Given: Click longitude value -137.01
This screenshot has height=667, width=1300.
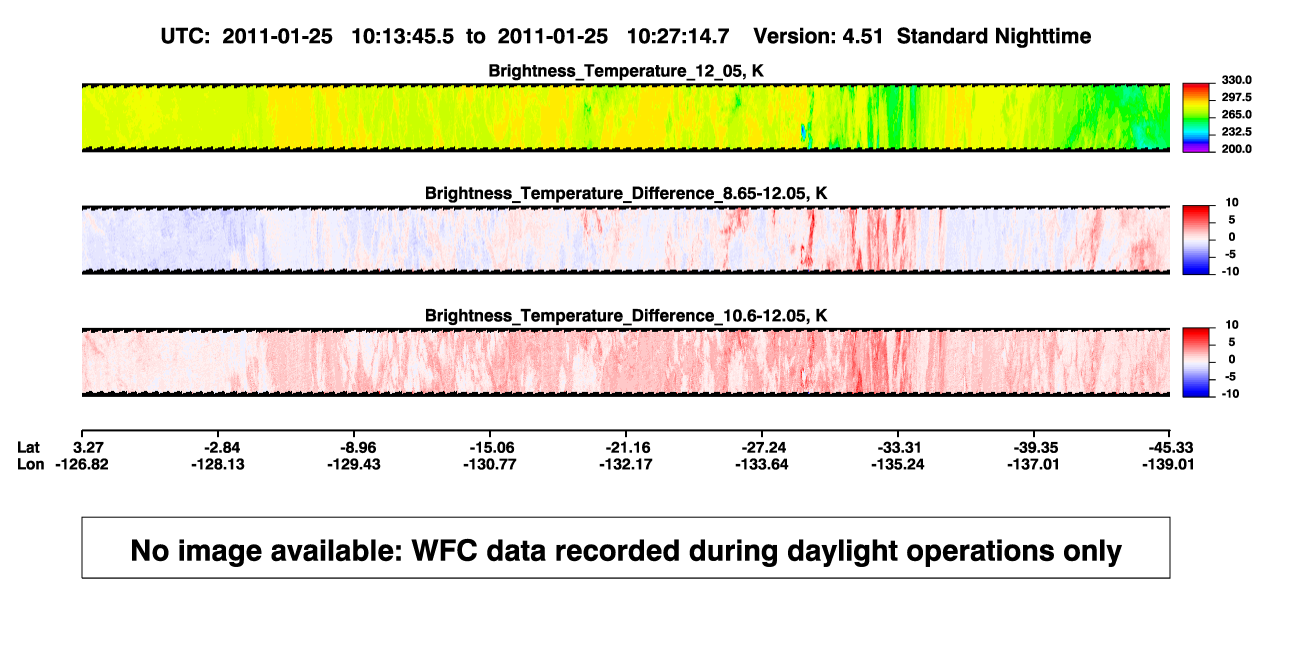Looking at the screenshot, I should (x=1034, y=464).
